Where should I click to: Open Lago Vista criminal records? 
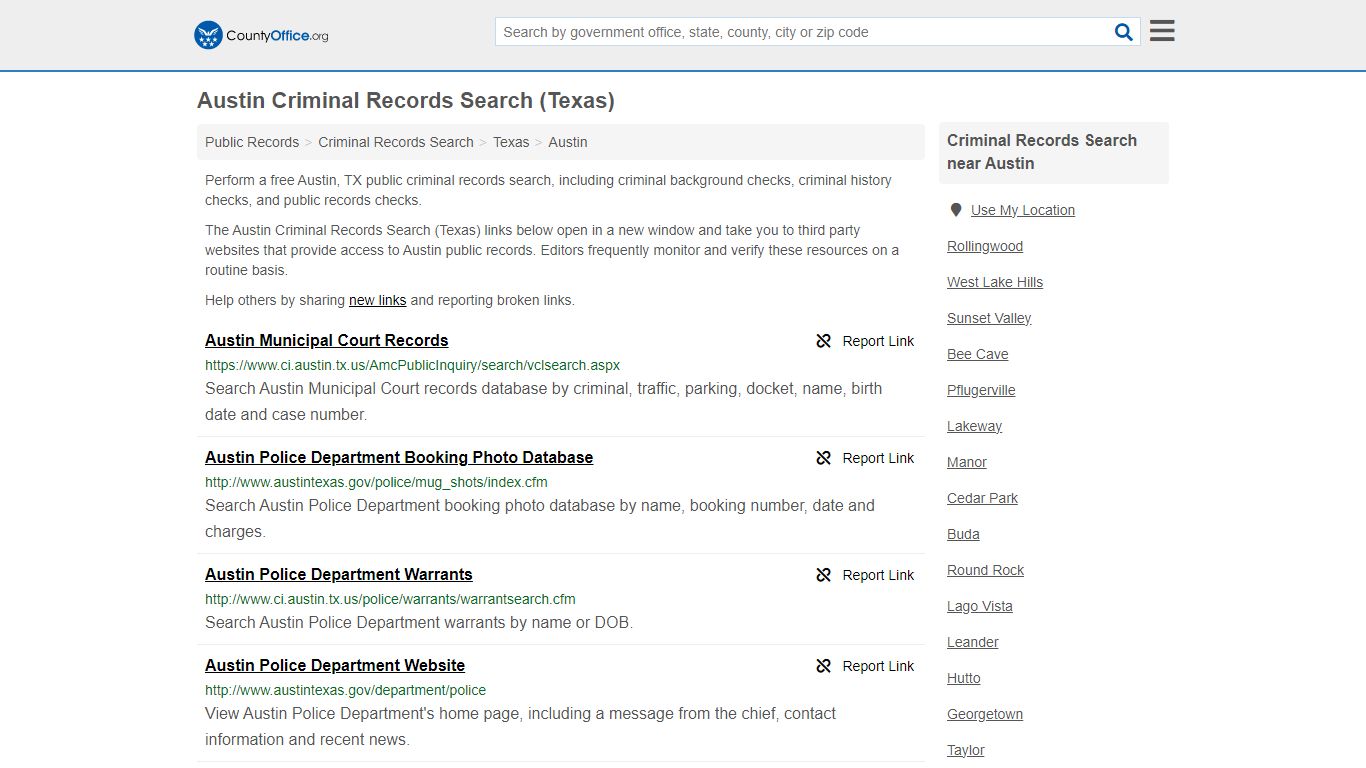pos(980,606)
